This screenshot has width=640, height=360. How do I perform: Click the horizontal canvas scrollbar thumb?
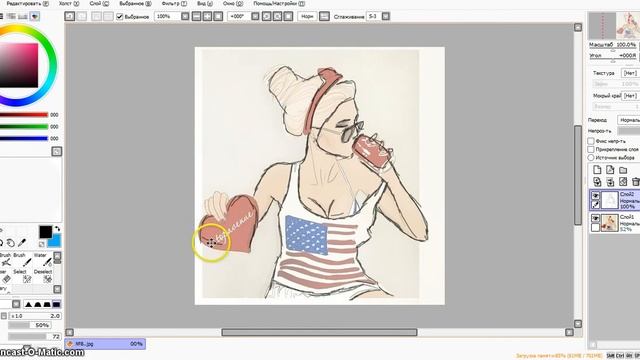point(319,332)
